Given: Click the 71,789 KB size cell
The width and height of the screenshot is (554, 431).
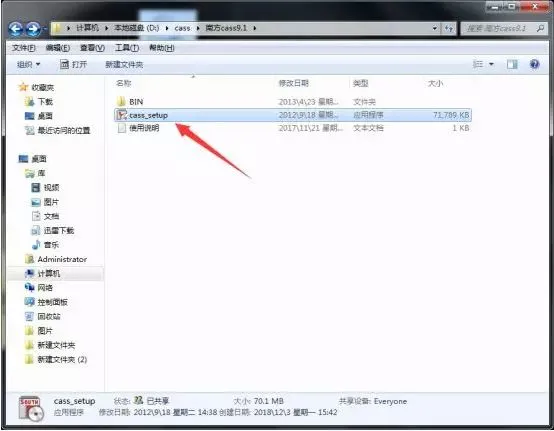Looking at the screenshot, I should tap(451, 115).
